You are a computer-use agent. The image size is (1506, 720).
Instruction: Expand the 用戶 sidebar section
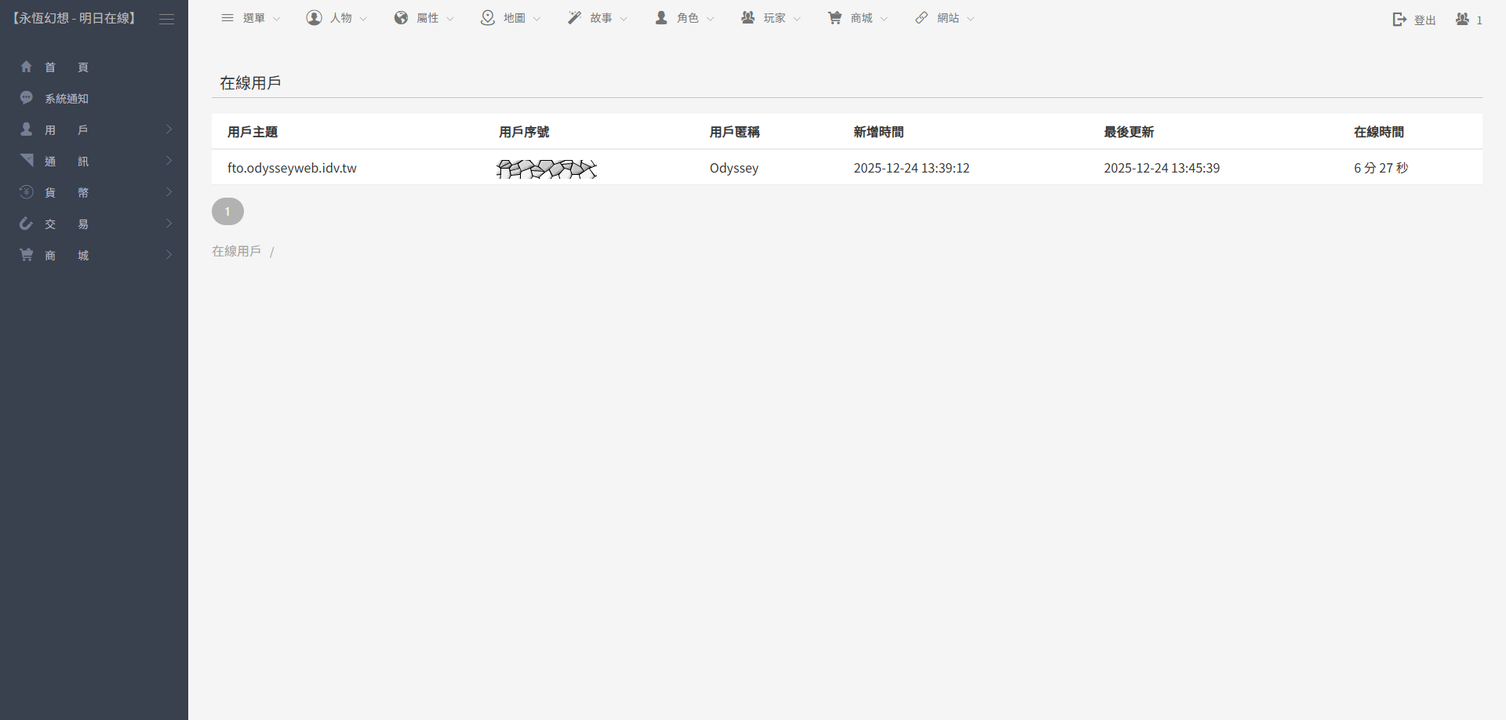[94, 130]
